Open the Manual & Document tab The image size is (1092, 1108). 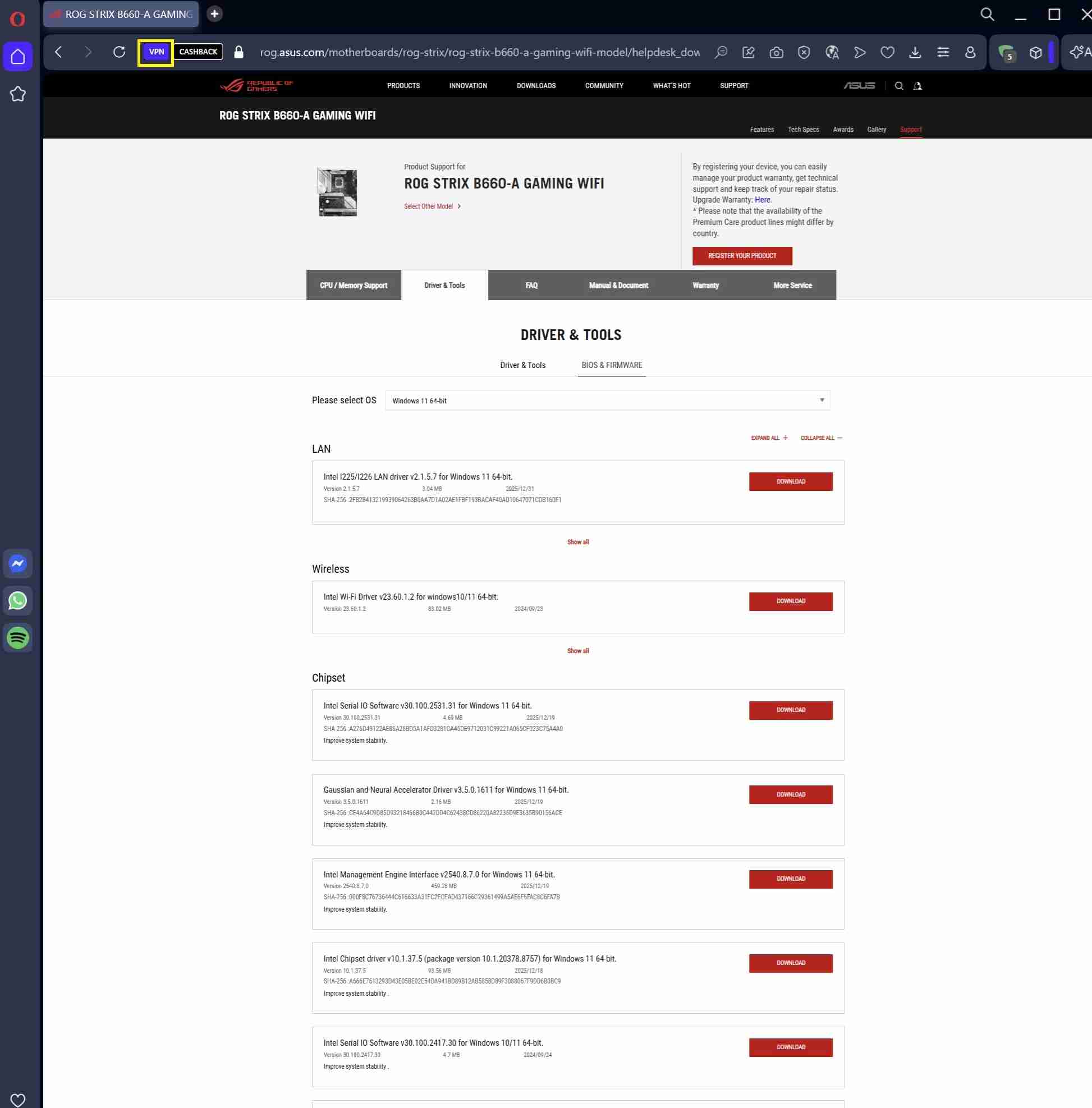pyautogui.click(x=618, y=286)
